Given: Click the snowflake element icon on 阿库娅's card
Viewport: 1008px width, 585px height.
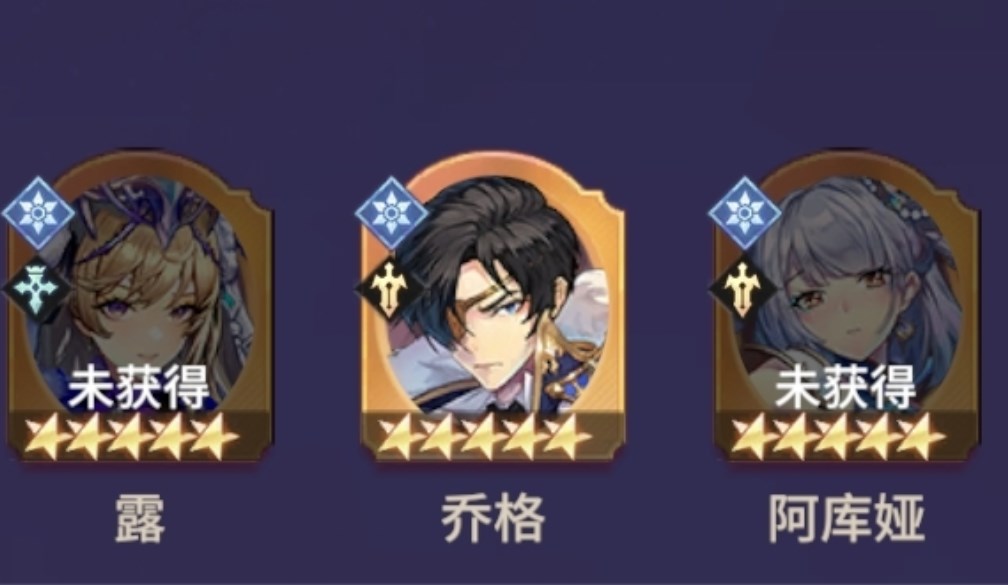Looking at the screenshot, I should tap(744, 213).
